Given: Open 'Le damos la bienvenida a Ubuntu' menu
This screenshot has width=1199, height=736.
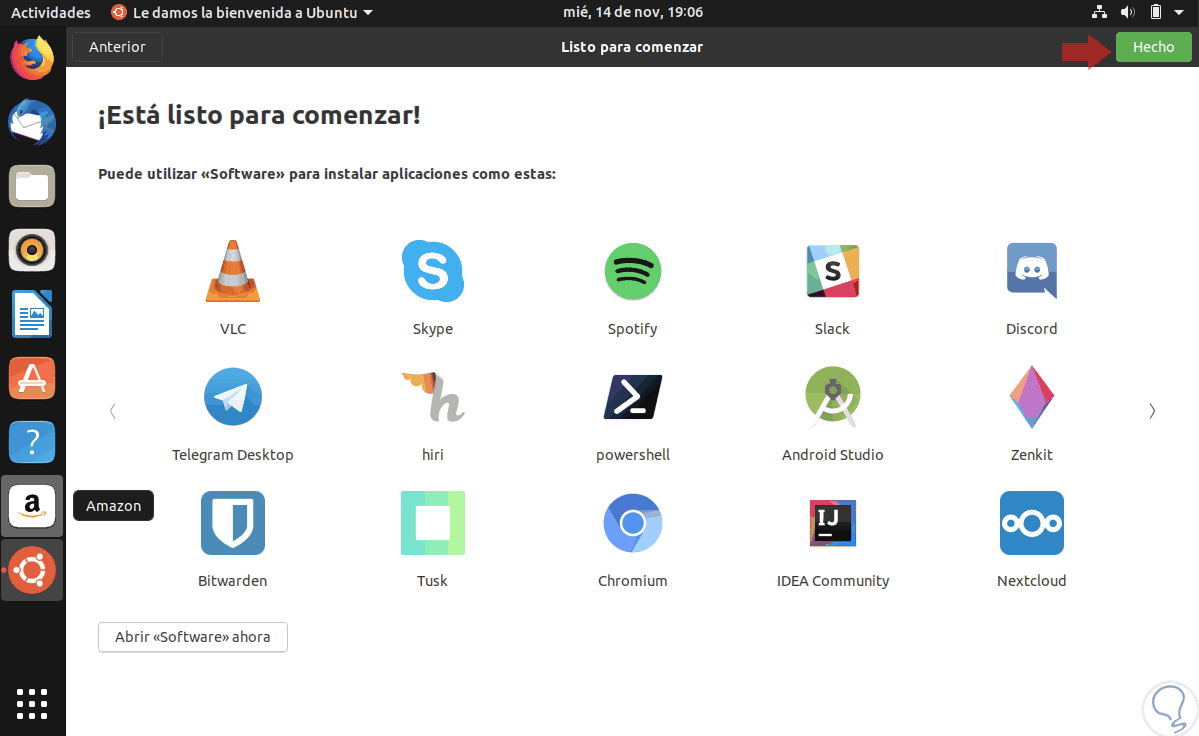Looking at the screenshot, I should point(242,12).
